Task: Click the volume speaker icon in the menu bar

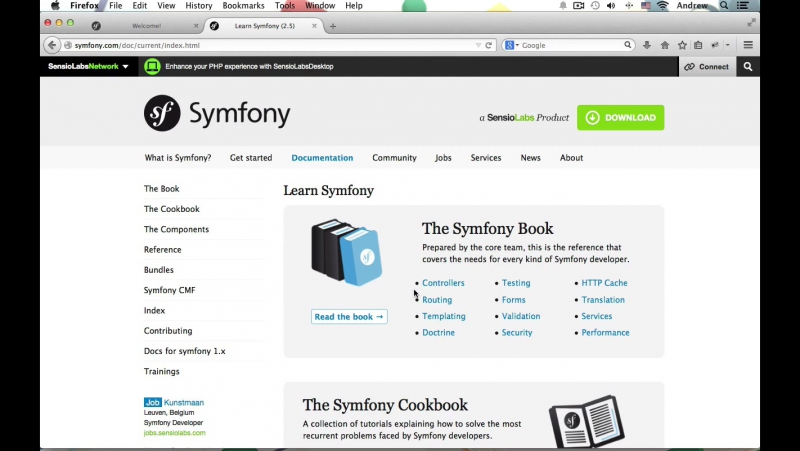Action: 611,6
